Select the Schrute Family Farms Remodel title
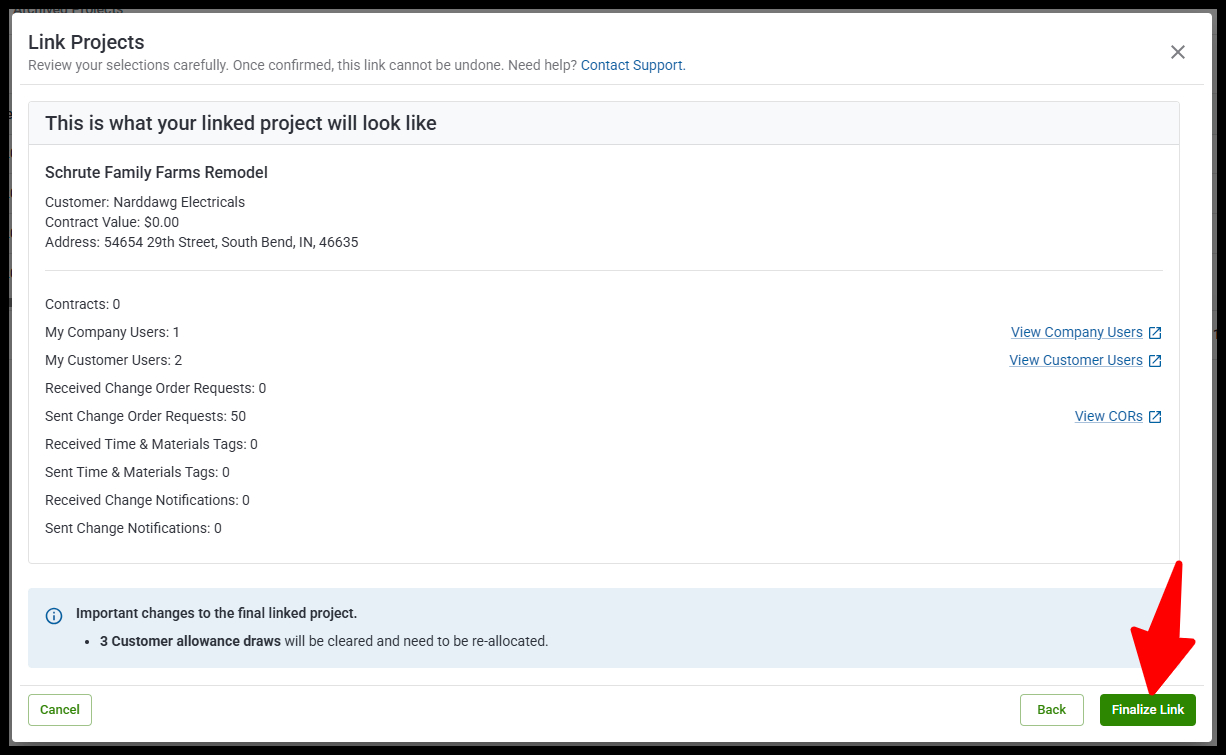The image size is (1226, 755). (156, 172)
